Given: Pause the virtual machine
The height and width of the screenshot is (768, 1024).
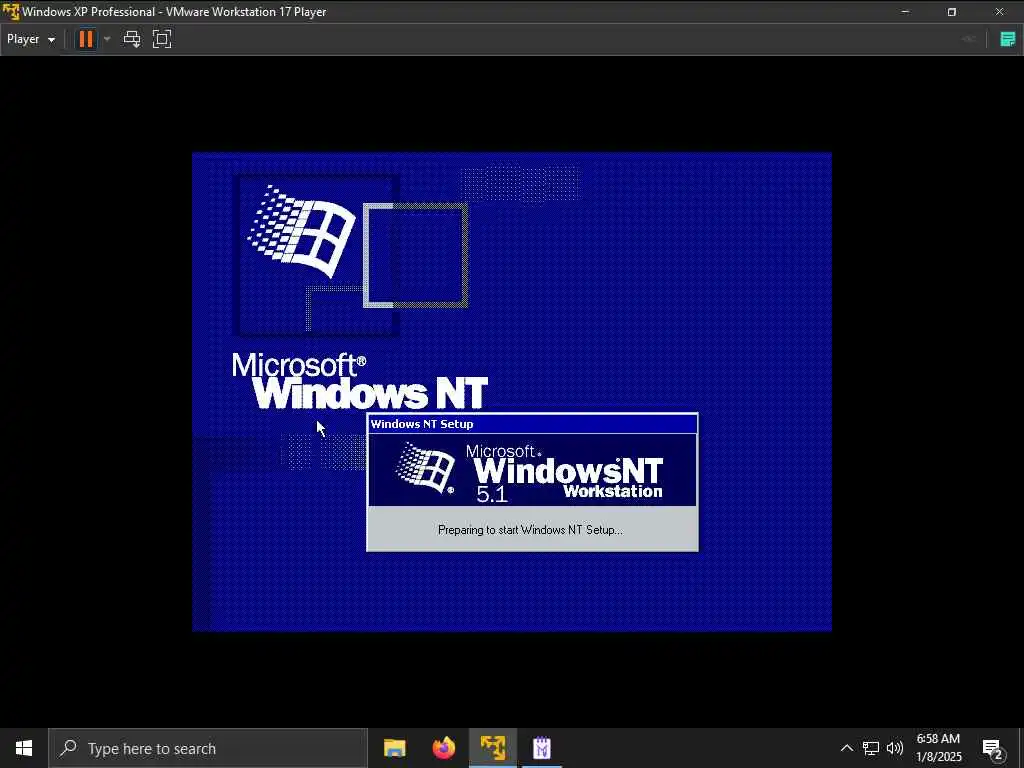Looking at the screenshot, I should click(x=86, y=39).
